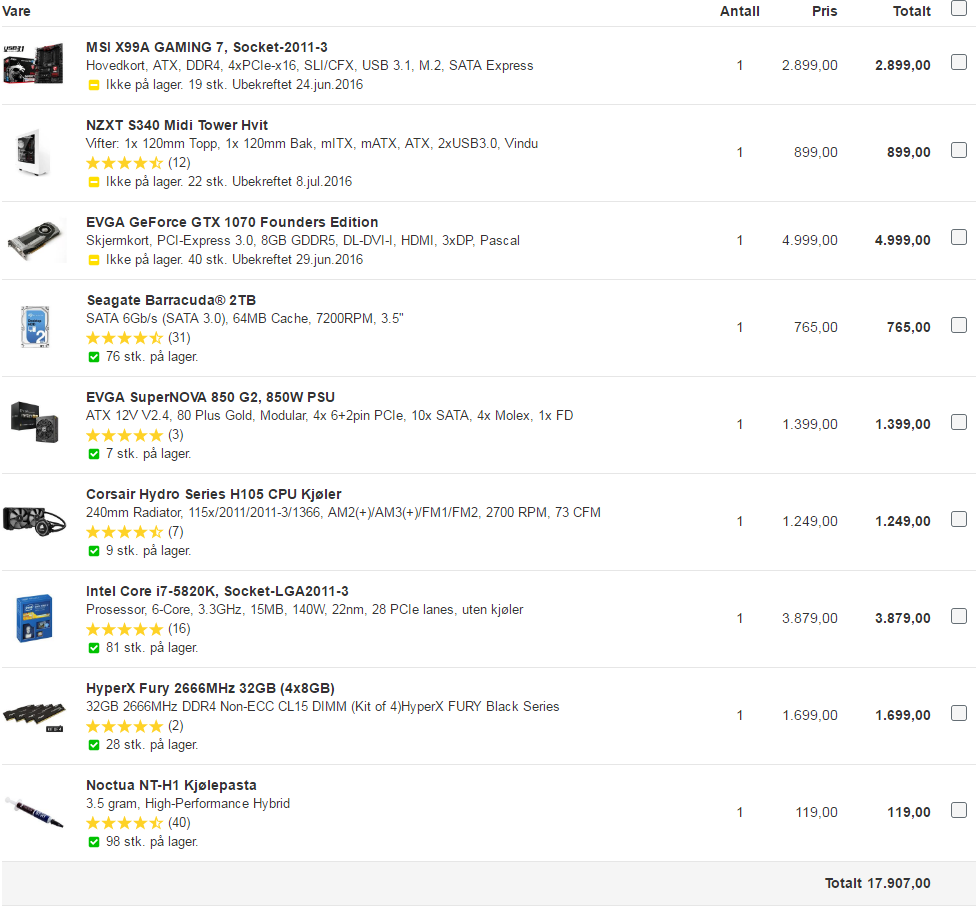Click the star rating for Intel i7-5820K (16)
This screenshot has height=912, width=976.
[x=124, y=629]
